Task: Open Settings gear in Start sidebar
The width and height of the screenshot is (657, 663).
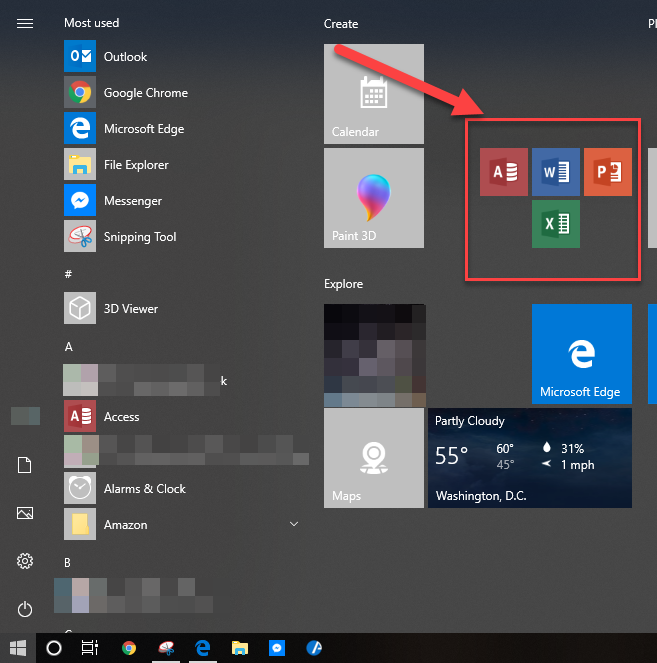Action: 25,561
